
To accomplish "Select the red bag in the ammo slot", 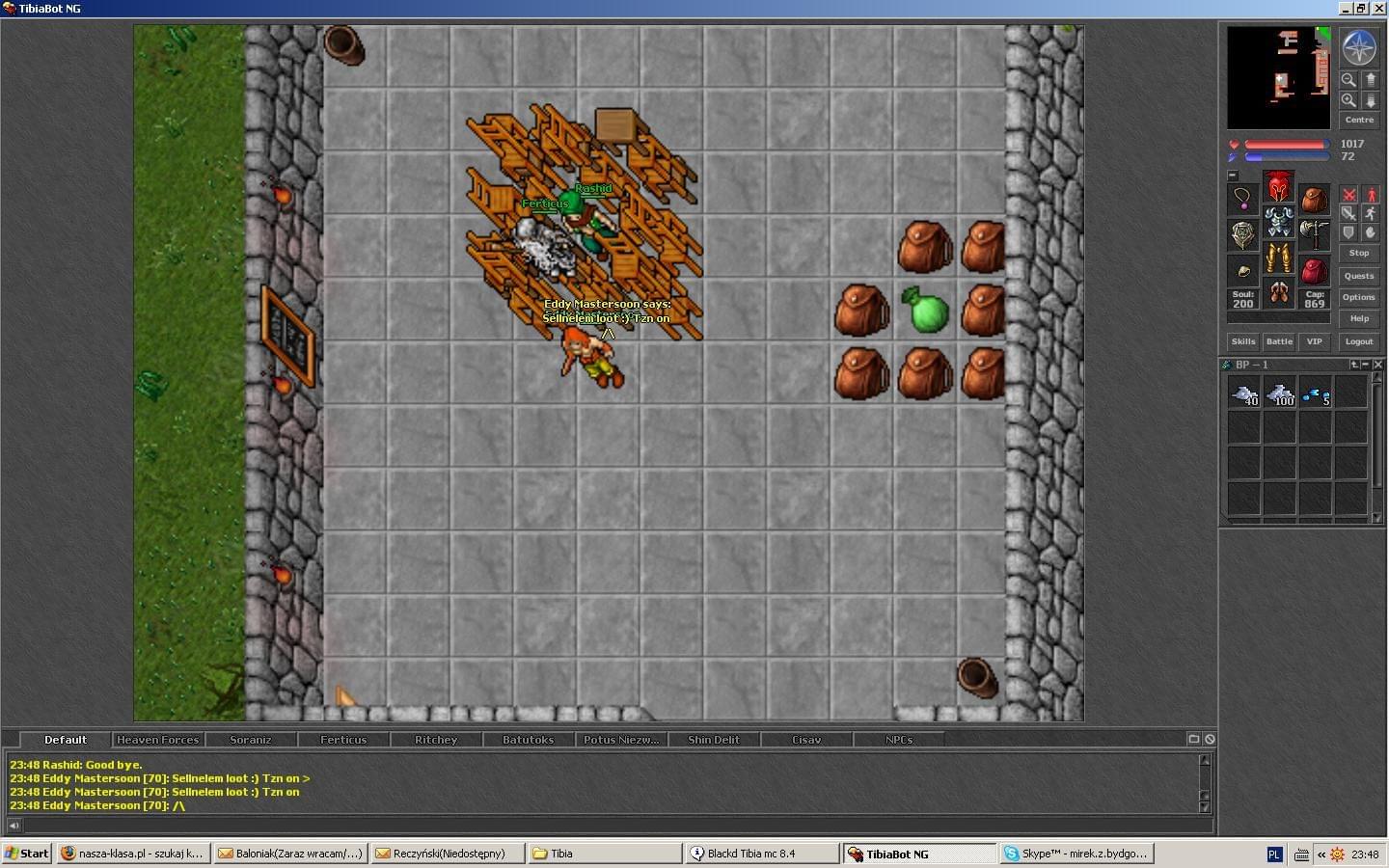I will (x=1314, y=271).
